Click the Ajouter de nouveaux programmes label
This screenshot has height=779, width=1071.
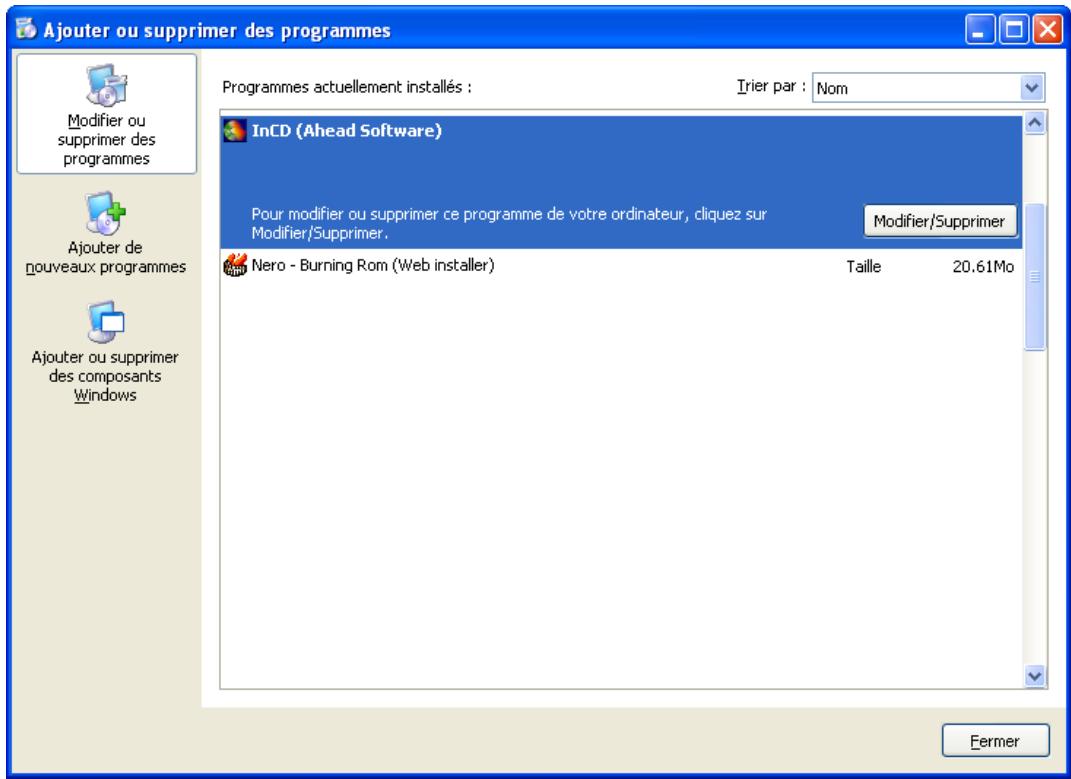click(106, 257)
